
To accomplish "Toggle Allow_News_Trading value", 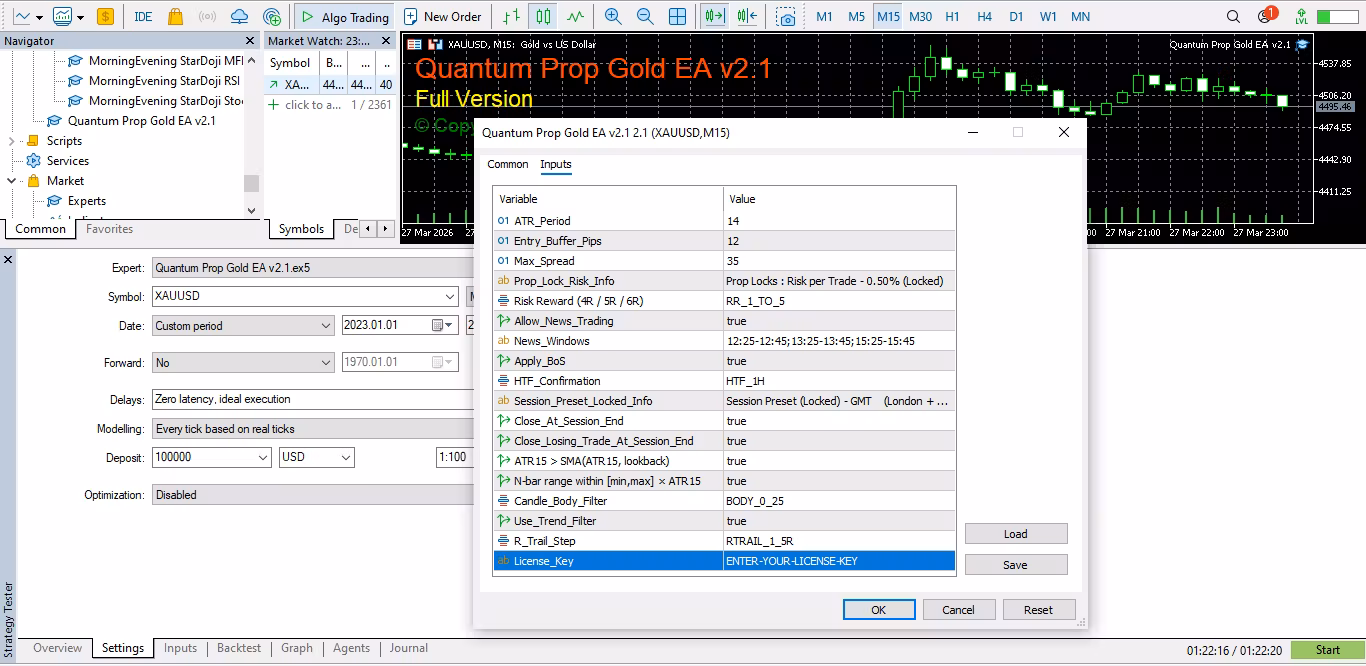I will pos(839,321).
